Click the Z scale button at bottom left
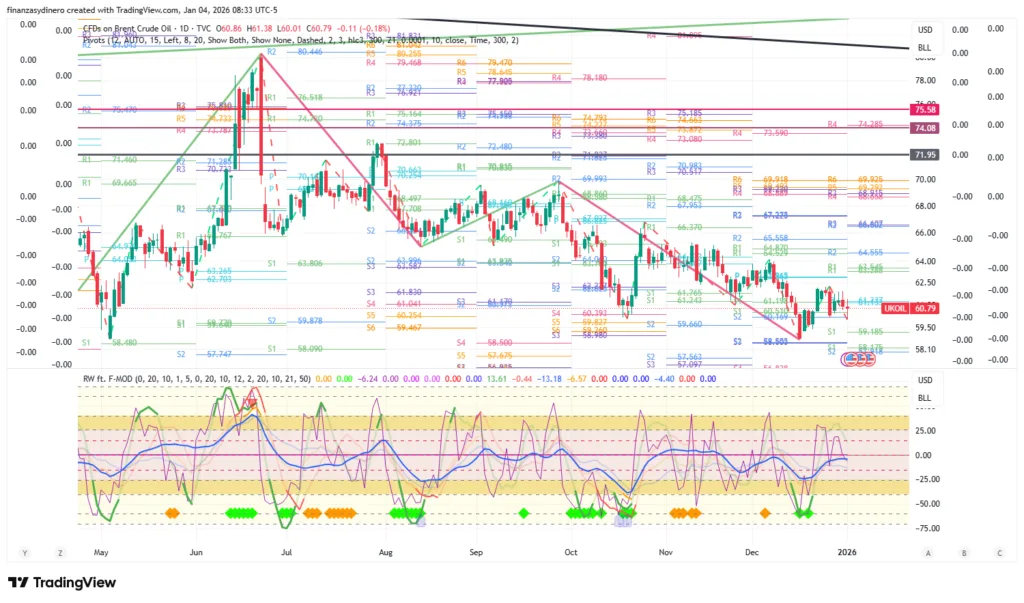Screen dimensions: 1024x603 pyautogui.click(x=61, y=553)
